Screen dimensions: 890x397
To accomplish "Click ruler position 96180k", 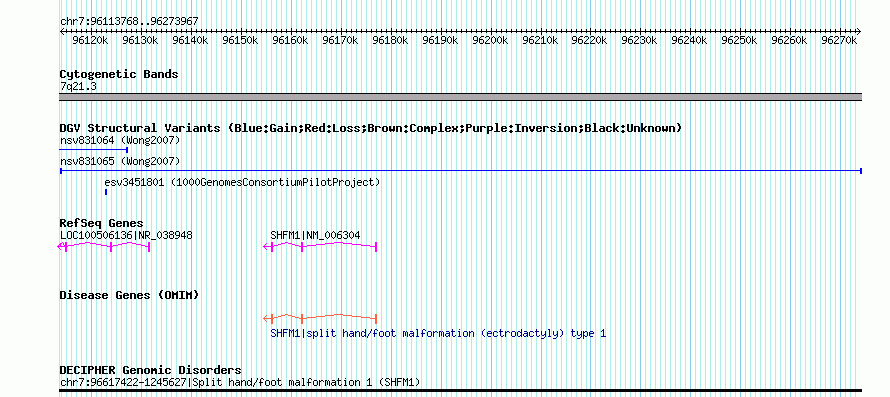I will click(x=390, y=40).
